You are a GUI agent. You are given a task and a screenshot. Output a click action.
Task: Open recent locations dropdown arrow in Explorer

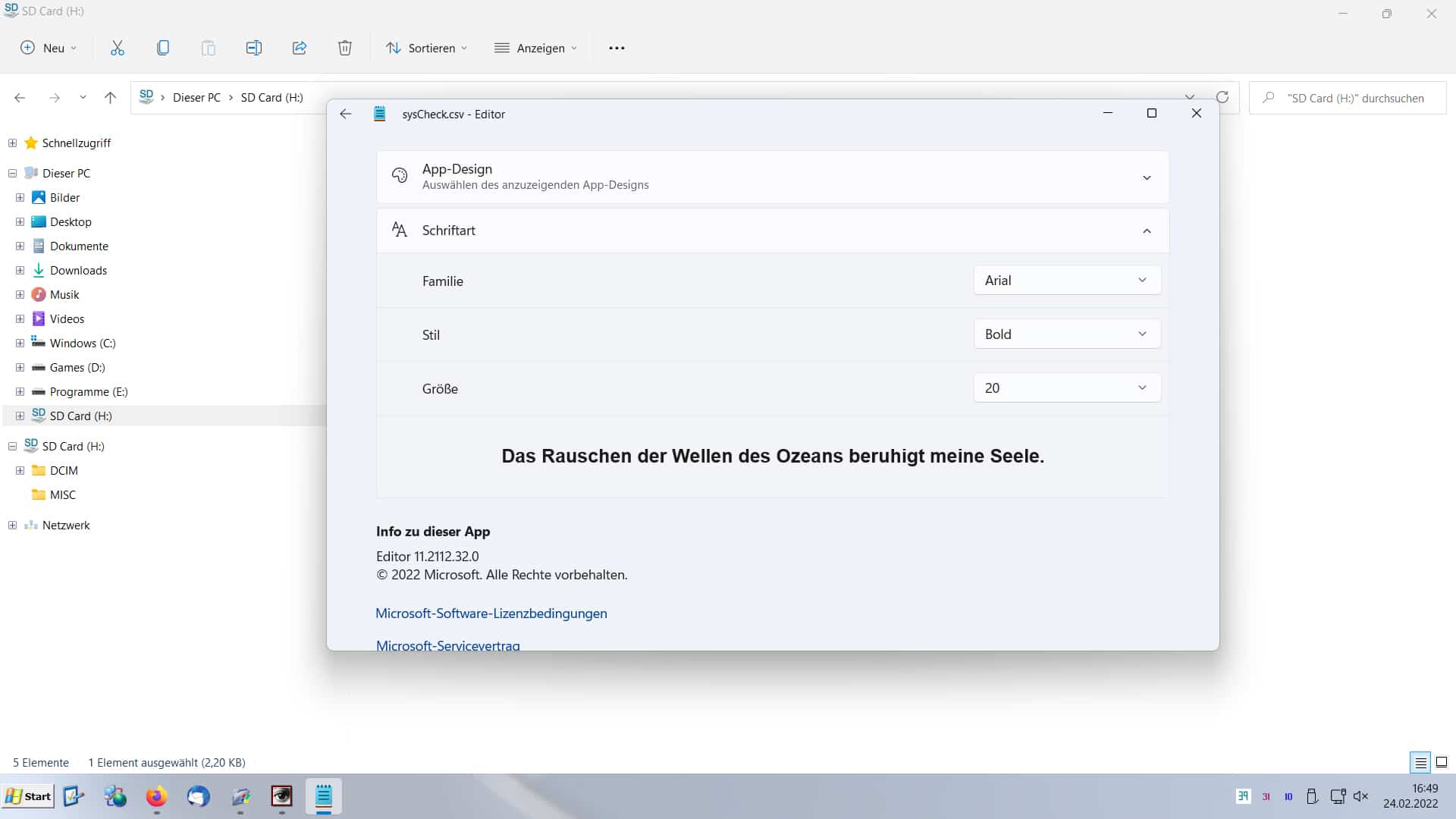[83, 98]
